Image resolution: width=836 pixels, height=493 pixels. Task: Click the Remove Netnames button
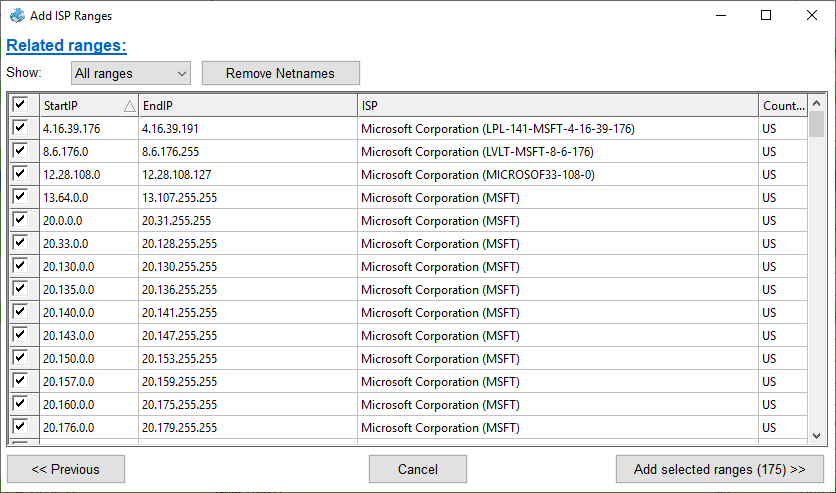[x=280, y=73]
